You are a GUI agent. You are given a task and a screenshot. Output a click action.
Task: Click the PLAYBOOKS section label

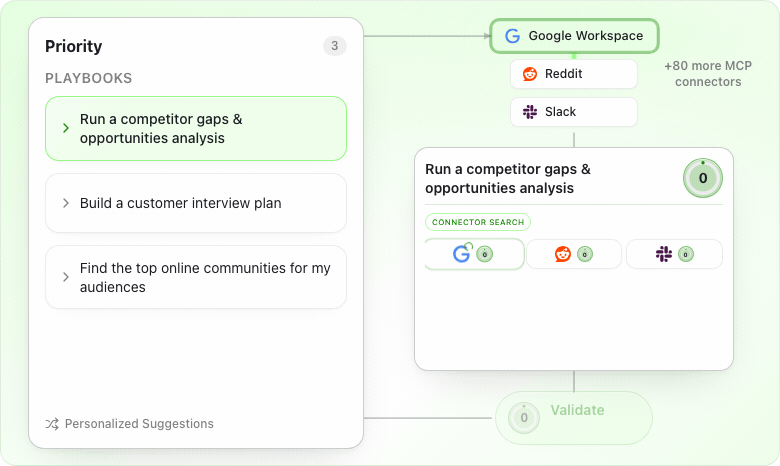pos(89,78)
